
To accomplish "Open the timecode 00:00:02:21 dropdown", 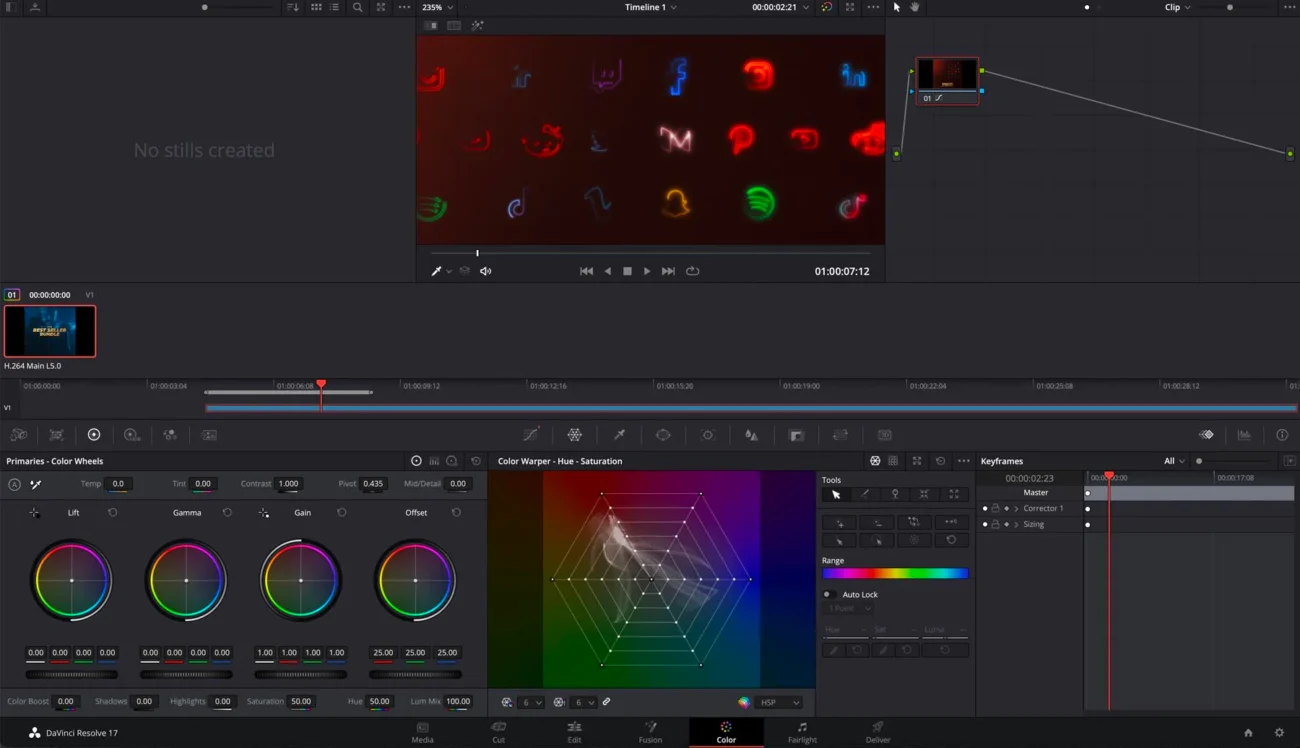I will tap(780, 7).
